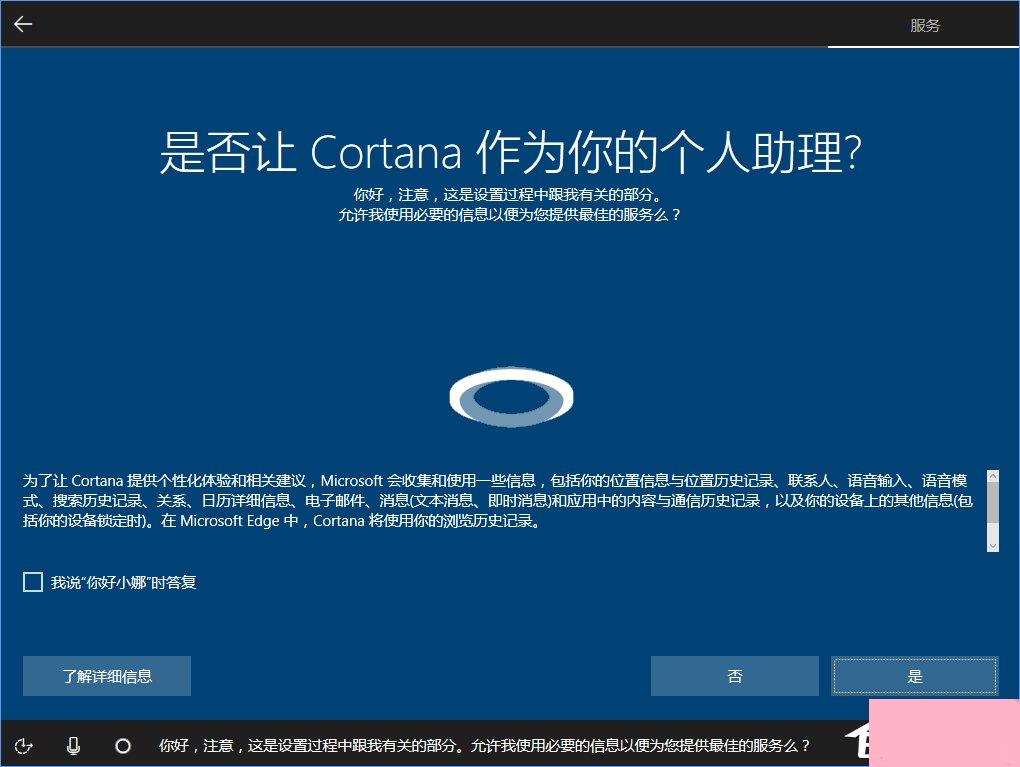Click the heading 是否让 Cortana 作为你的个人助理?

pos(511,152)
